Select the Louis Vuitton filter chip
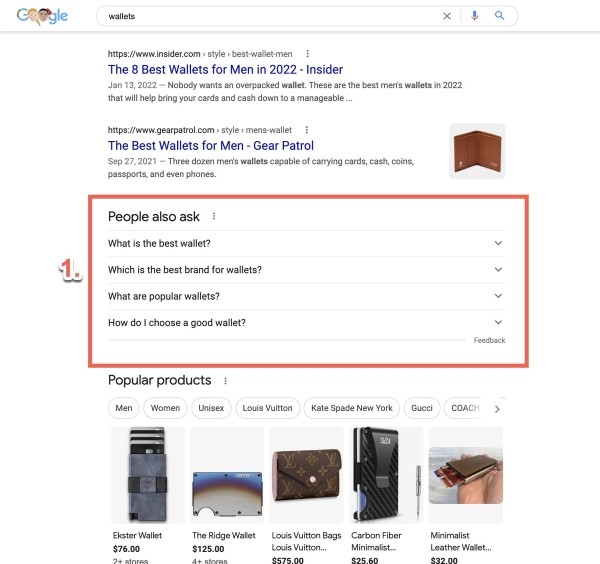 267,408
